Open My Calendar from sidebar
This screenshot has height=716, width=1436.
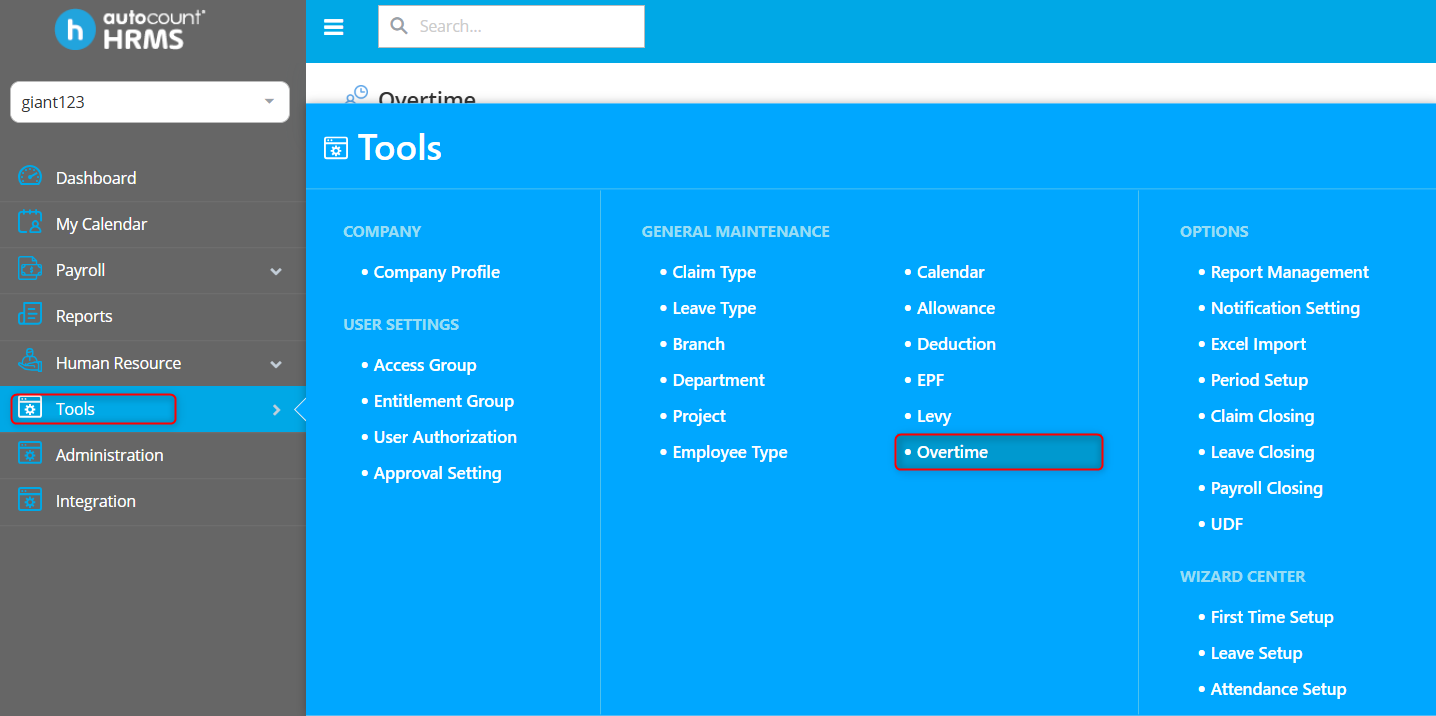coord(101,224)
